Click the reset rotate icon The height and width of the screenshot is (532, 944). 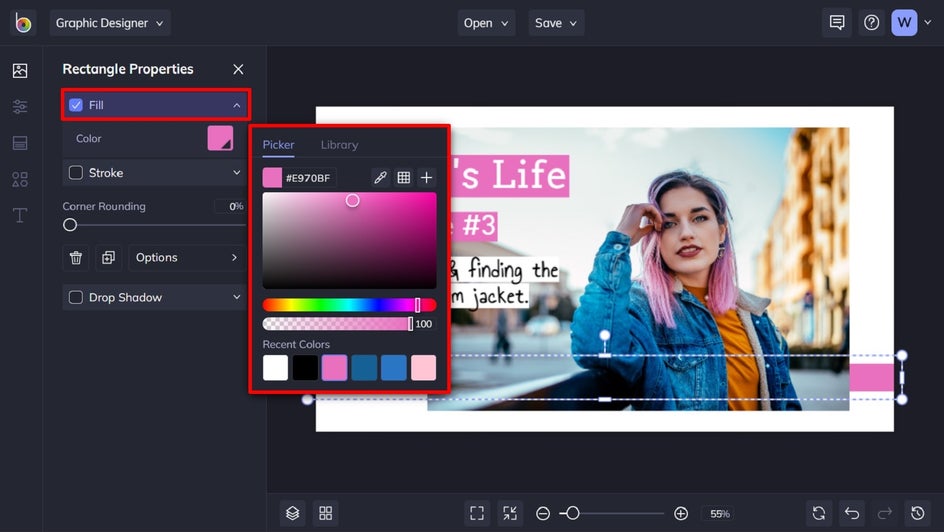point(819,513)
